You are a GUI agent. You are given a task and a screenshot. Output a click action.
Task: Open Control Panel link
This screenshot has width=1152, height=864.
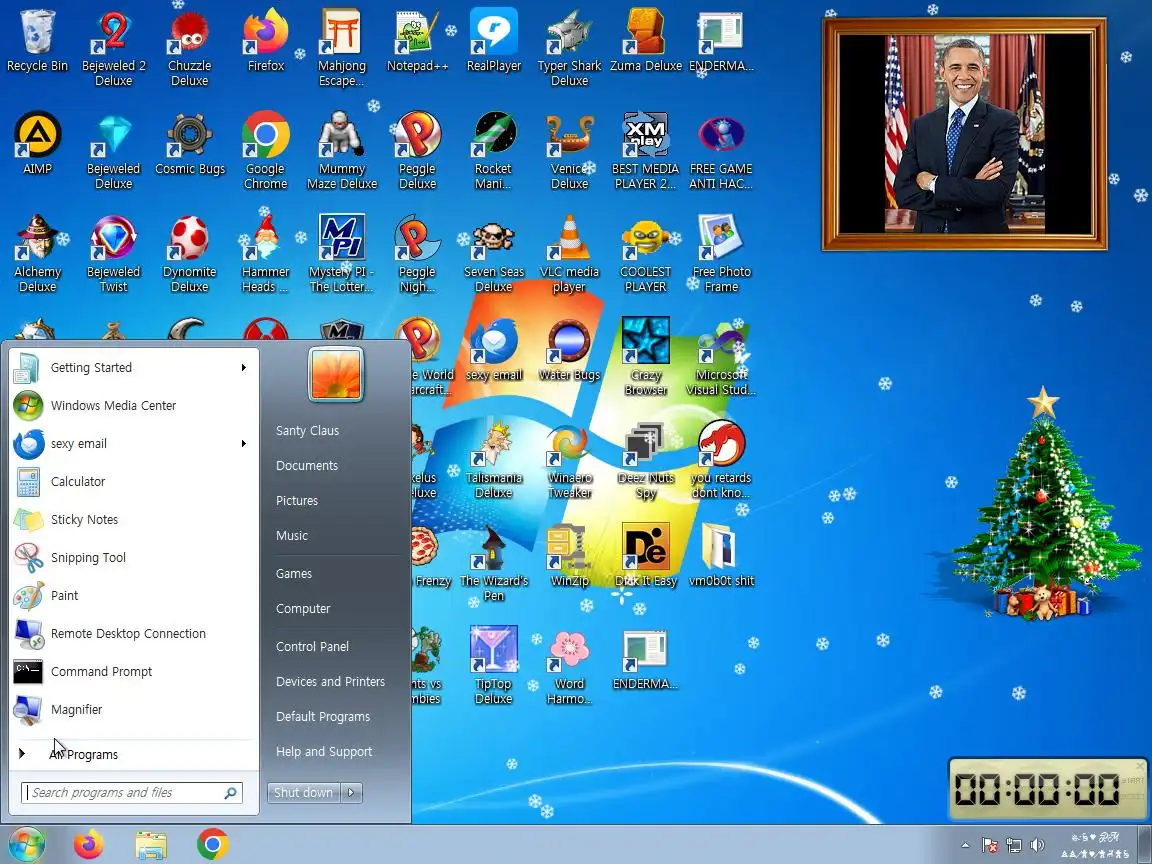click(312, 647)
